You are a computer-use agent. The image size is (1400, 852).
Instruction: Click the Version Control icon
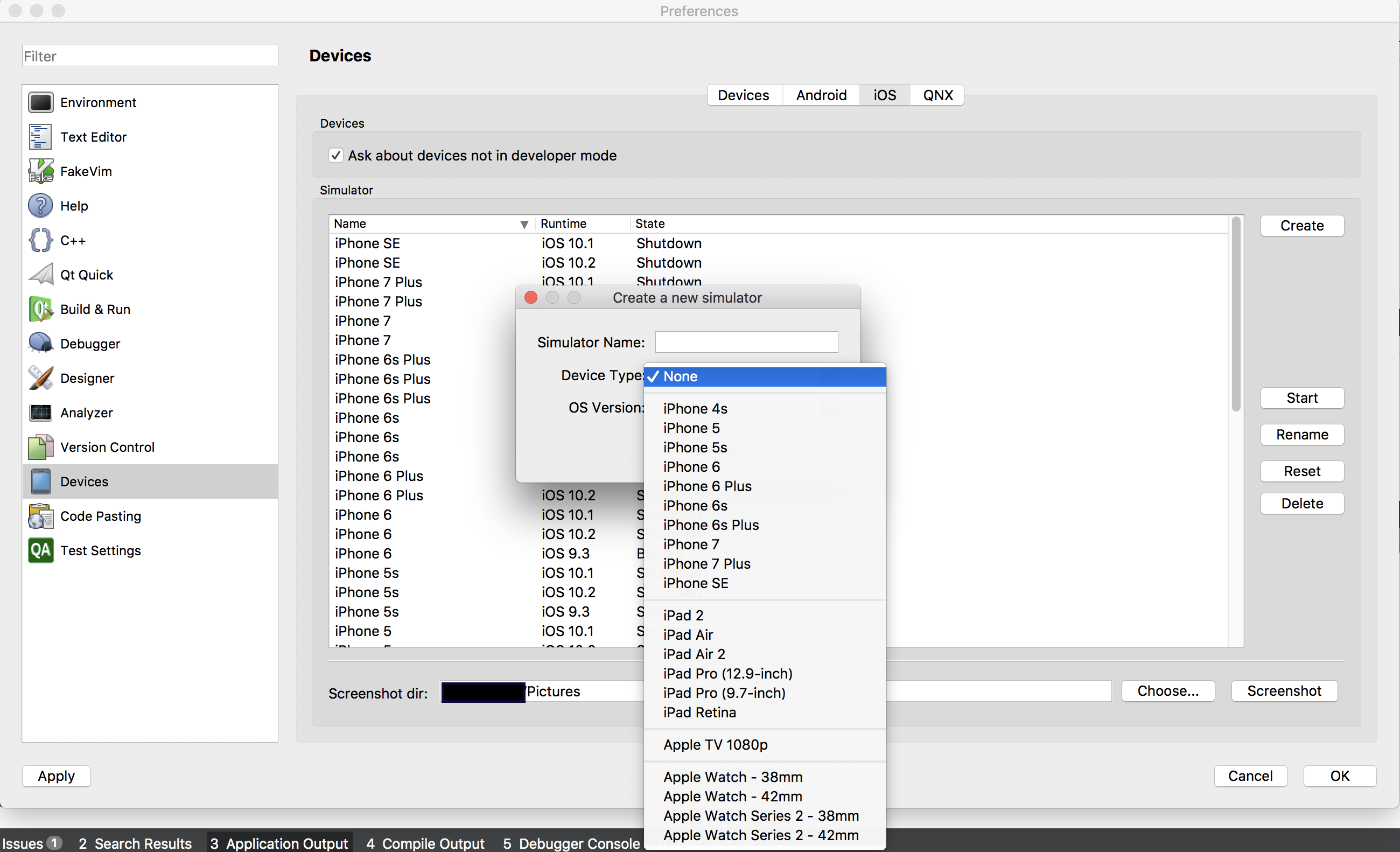[40, 447]
